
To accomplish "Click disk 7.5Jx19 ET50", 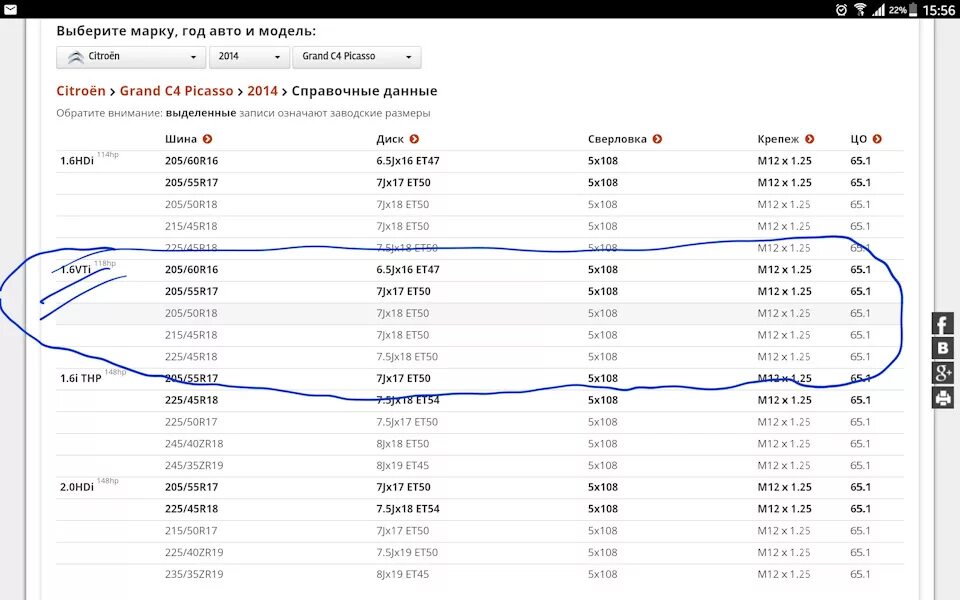I will click(407, 552).
